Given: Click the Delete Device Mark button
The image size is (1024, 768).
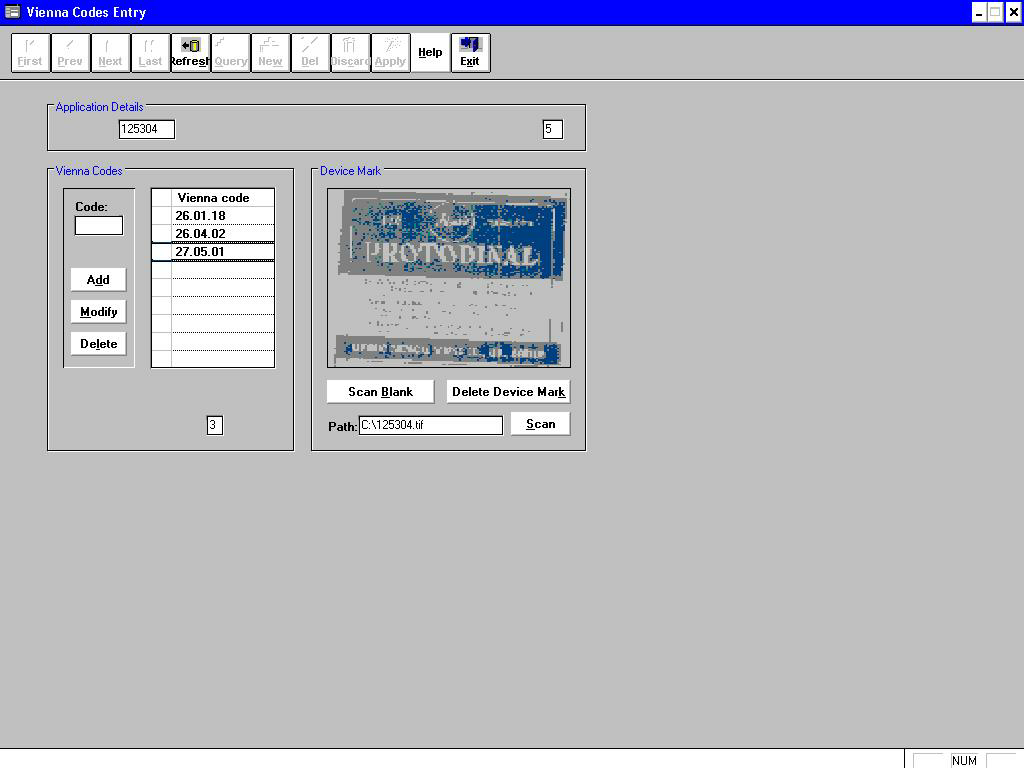Looking at the screenshot, I should (x=508, y=392).
